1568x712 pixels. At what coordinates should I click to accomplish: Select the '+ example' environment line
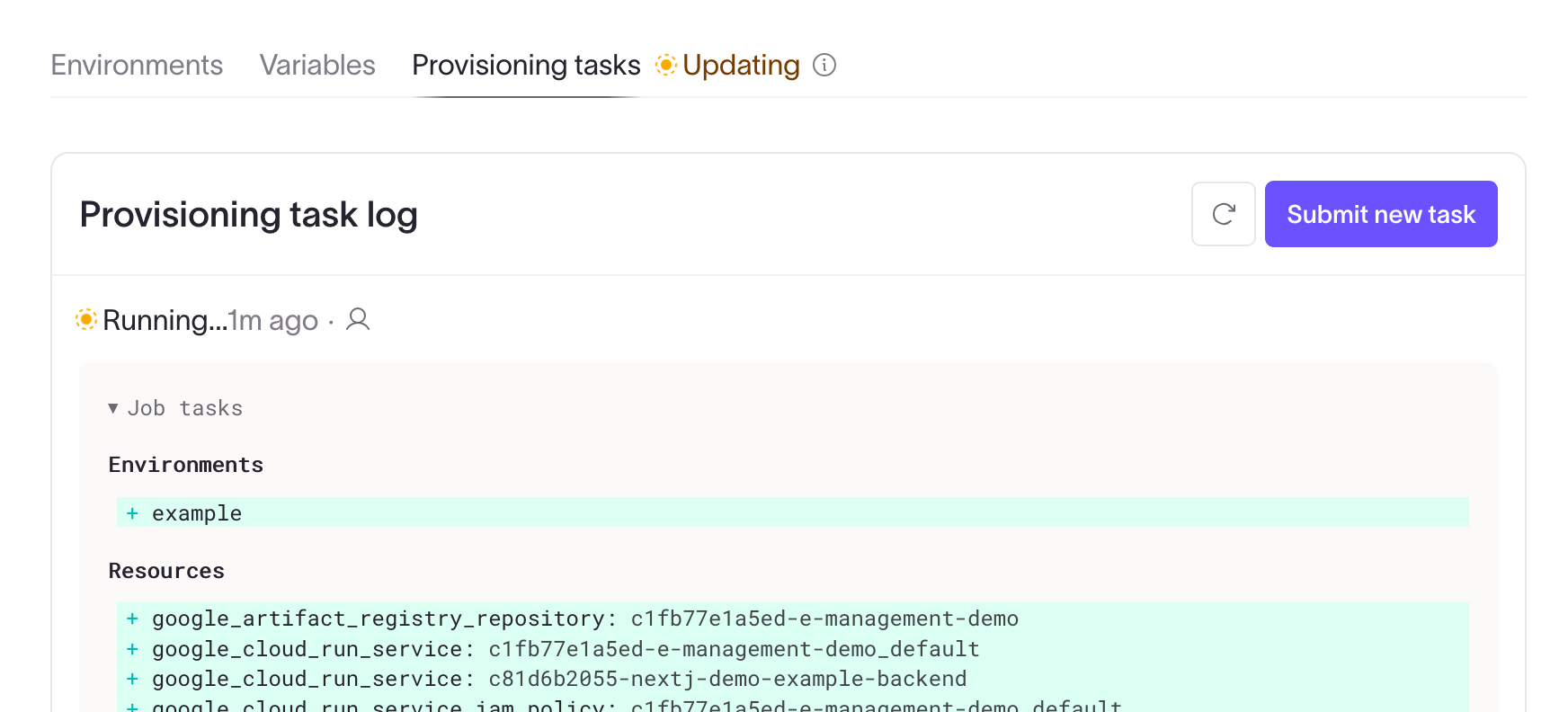pos(793,512)
